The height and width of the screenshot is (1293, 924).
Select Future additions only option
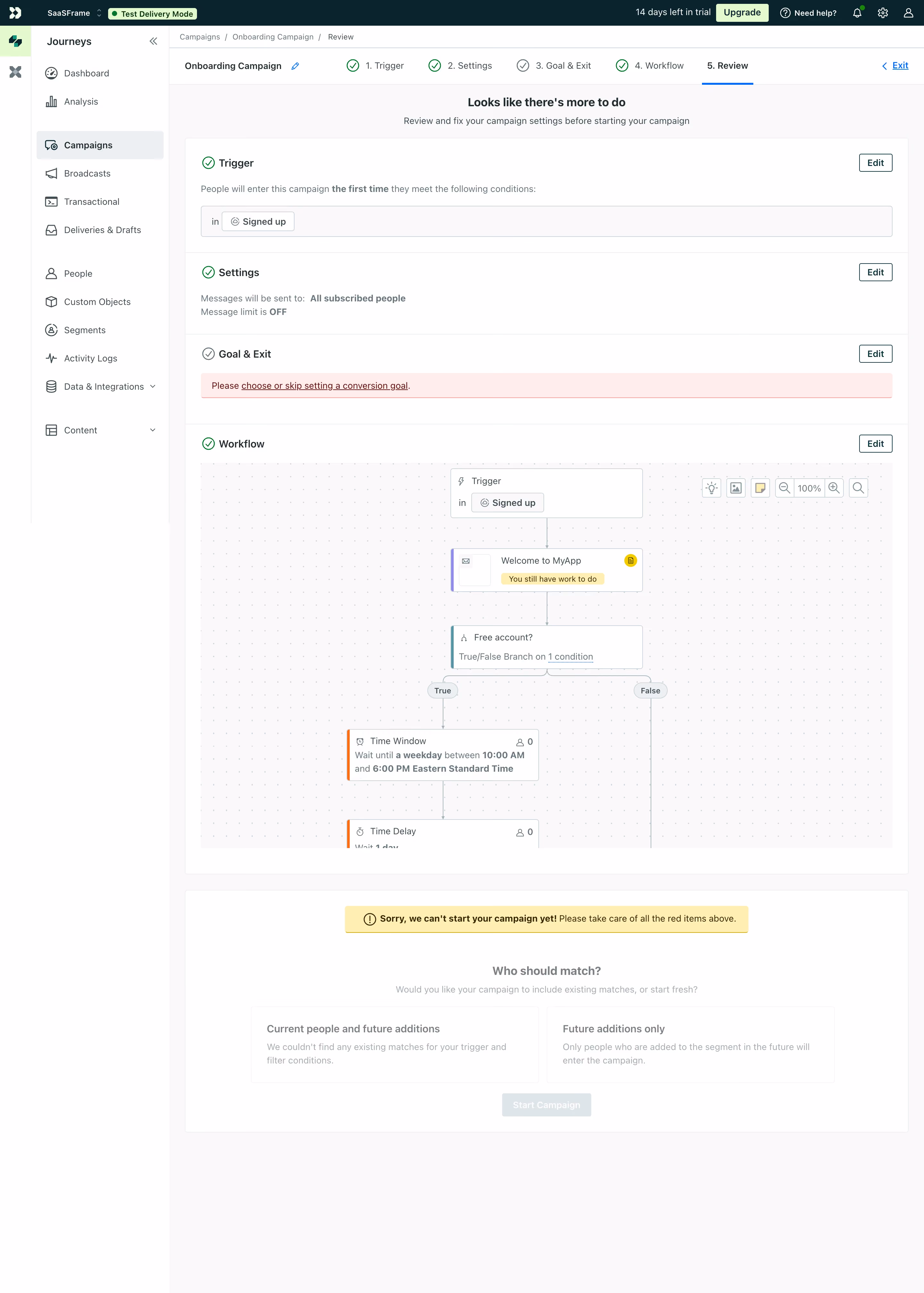(x=691, y=1044)
